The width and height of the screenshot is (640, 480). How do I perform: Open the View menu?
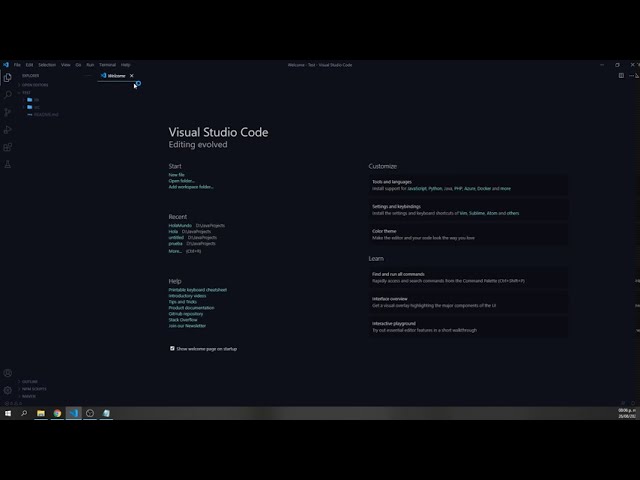point(66,64)
